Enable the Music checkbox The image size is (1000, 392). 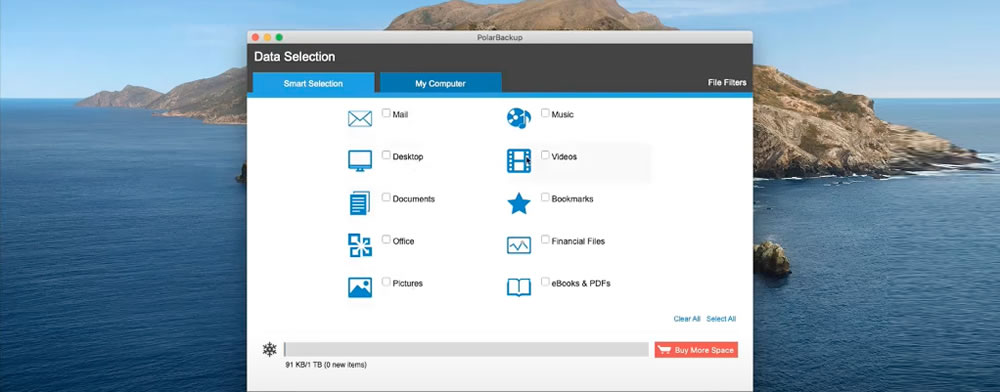click(545, 113)
